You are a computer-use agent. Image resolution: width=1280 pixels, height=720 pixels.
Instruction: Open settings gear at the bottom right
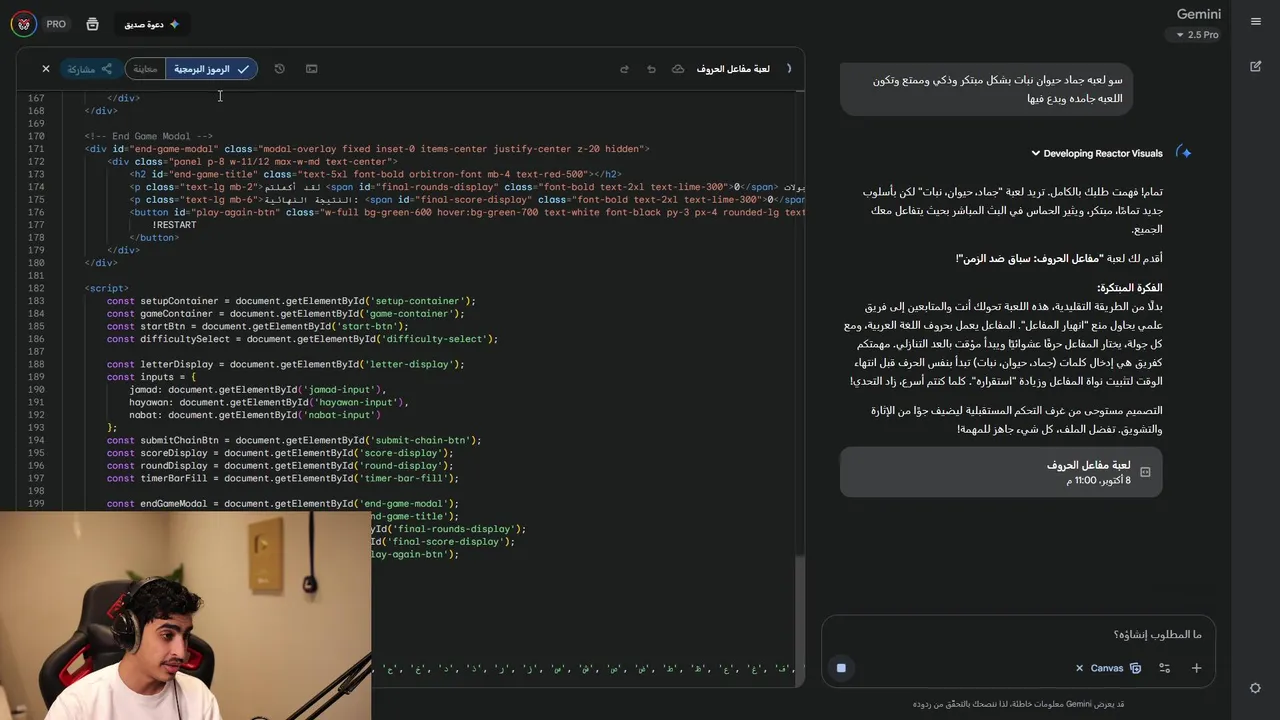tap(1256, 688)
